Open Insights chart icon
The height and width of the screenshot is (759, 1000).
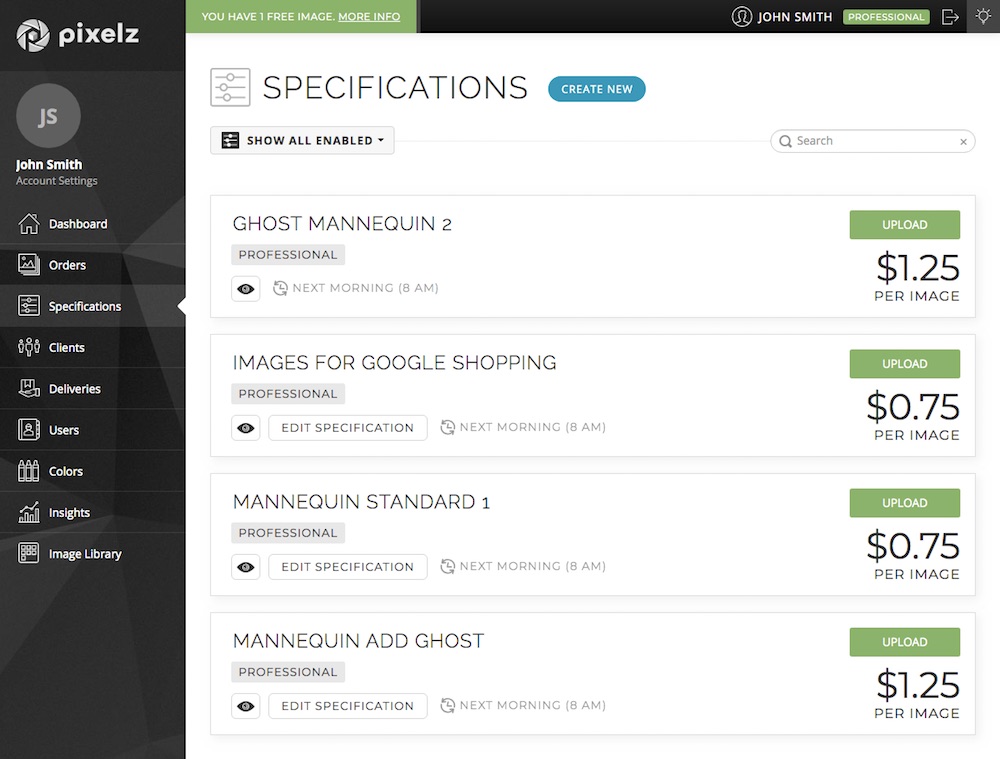(29, 513)
